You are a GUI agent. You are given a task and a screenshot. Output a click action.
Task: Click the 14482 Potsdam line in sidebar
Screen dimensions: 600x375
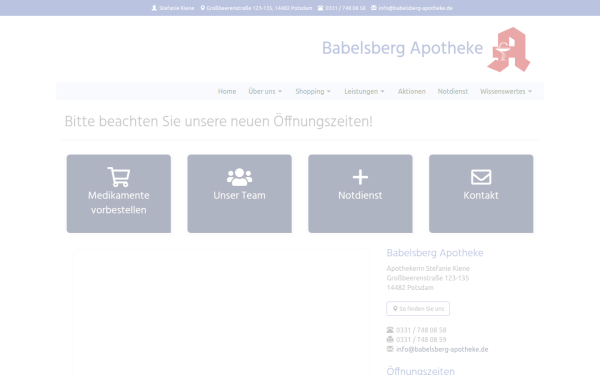[410, 288]
